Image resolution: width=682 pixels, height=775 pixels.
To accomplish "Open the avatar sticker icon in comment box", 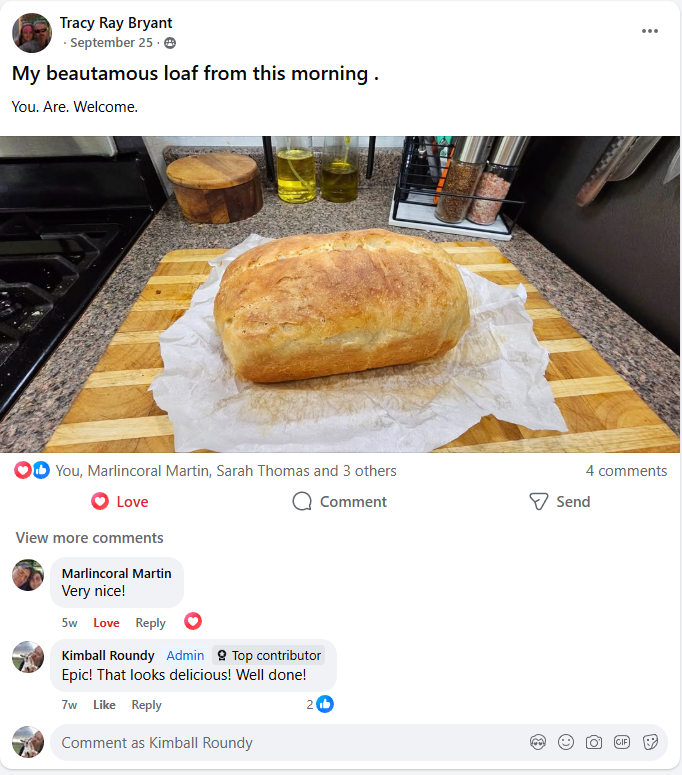I will [x=538, y=742].
